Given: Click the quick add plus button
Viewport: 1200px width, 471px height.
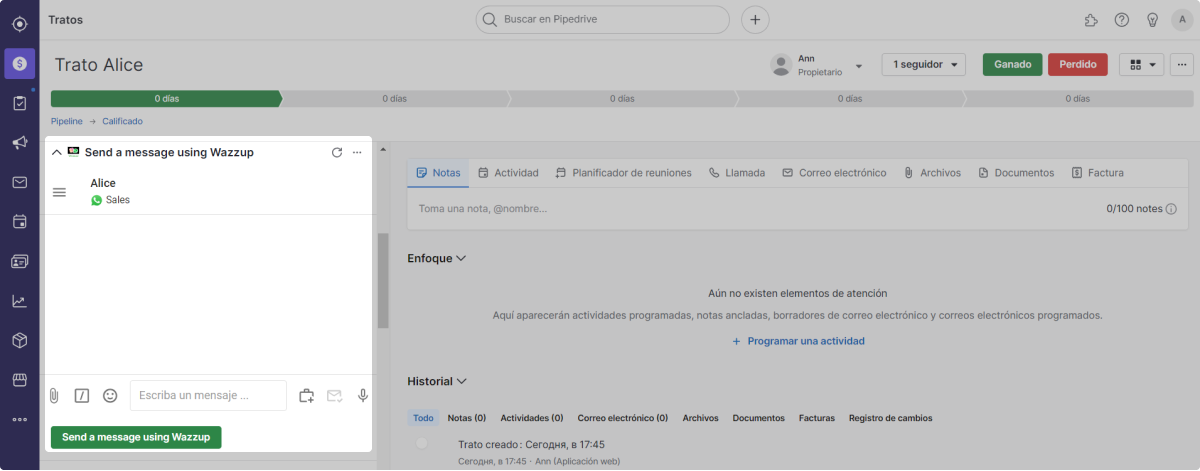Looking at the screenshot, I should [x=755, y=19].
